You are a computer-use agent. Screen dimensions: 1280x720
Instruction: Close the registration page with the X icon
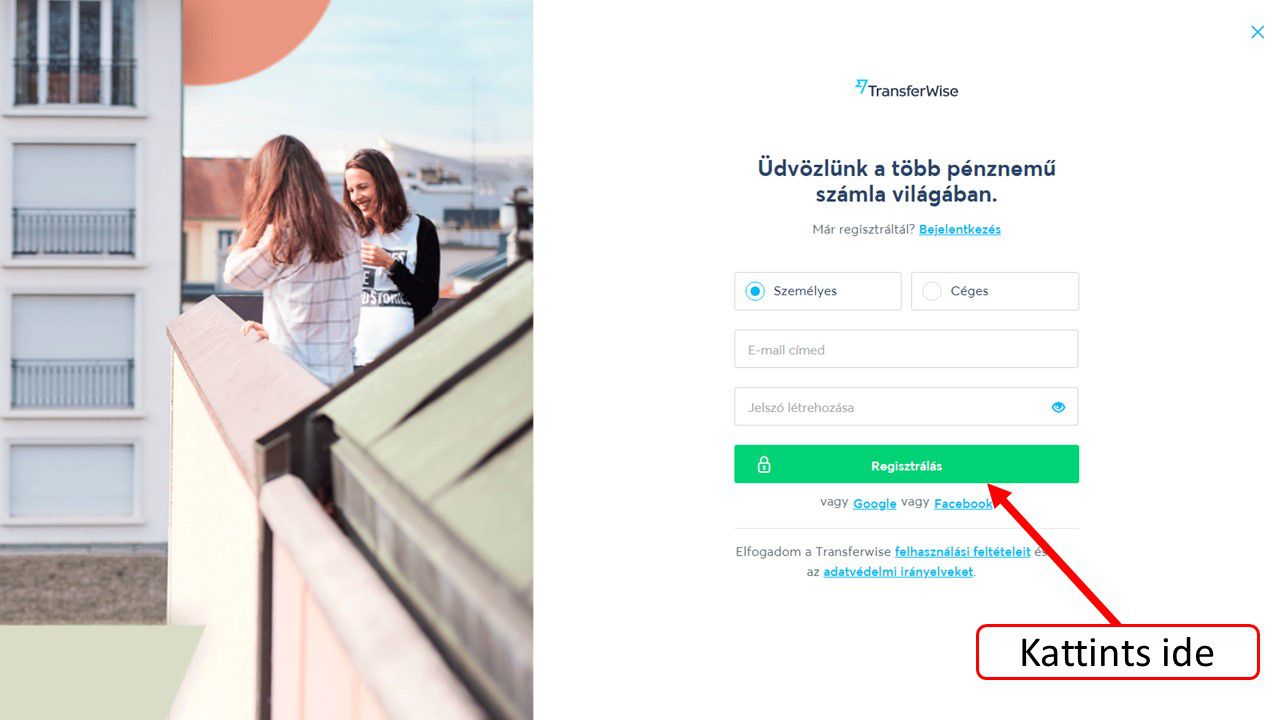1257,32
